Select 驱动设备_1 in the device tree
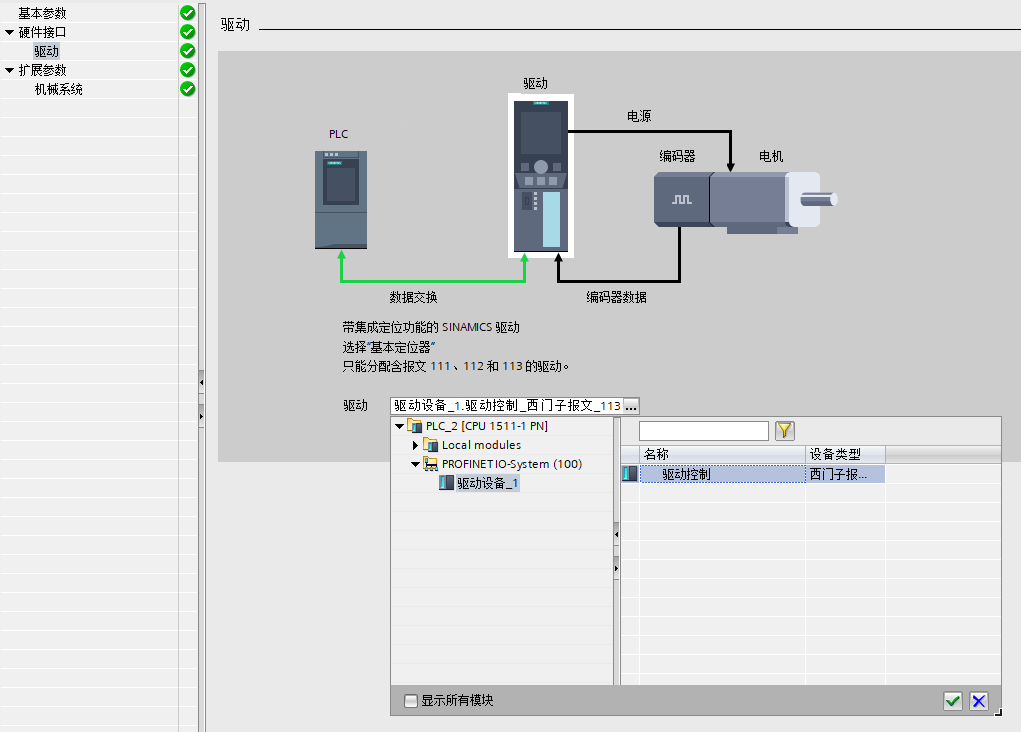Viewport: 1021px width, 732px height. click(487, 483)
